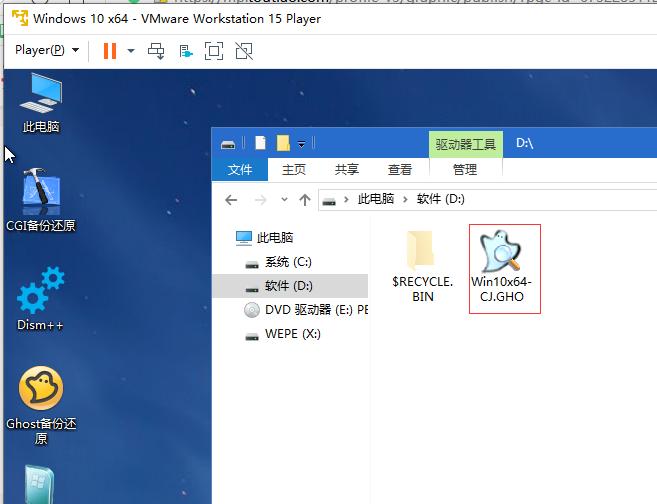Select WEPE (X:) in the navigation tree
Screen dimensions: 657x504
[283, 334]
